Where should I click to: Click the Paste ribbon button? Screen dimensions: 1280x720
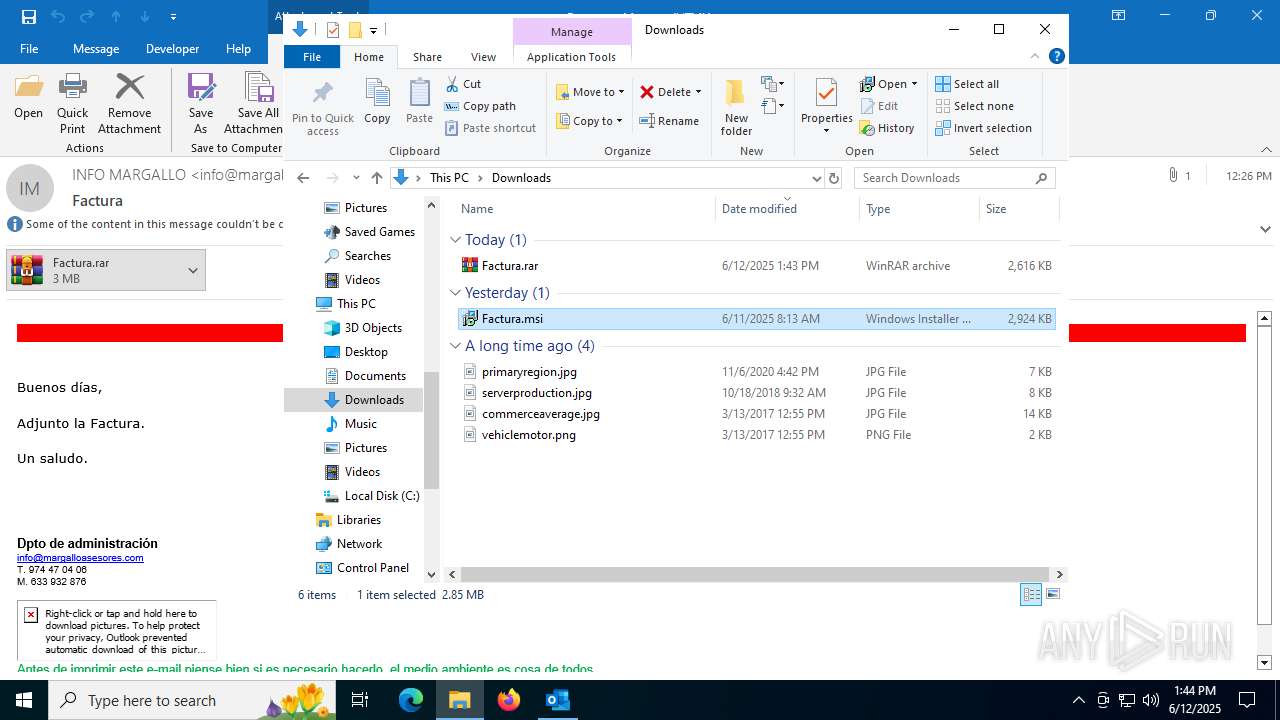tap(419, 101)
